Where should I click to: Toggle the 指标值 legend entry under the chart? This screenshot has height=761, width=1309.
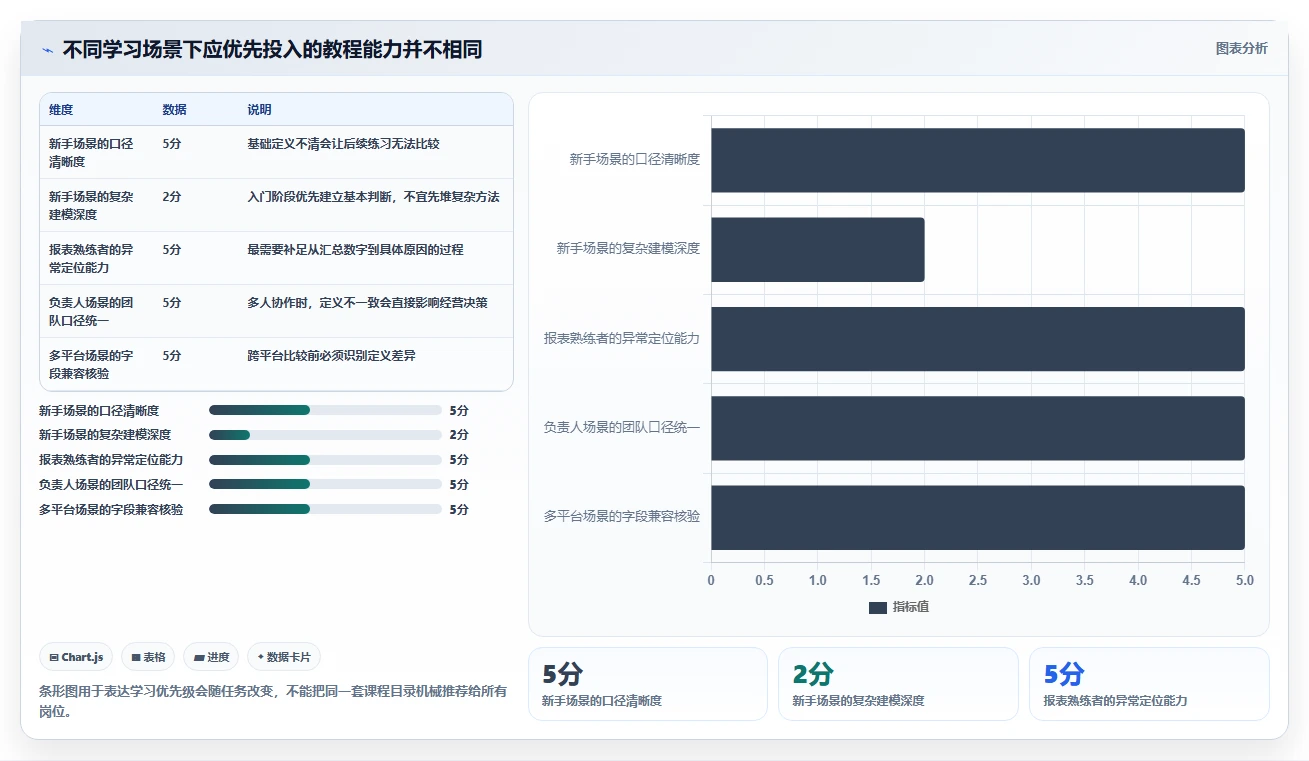[x=899, y=607]
